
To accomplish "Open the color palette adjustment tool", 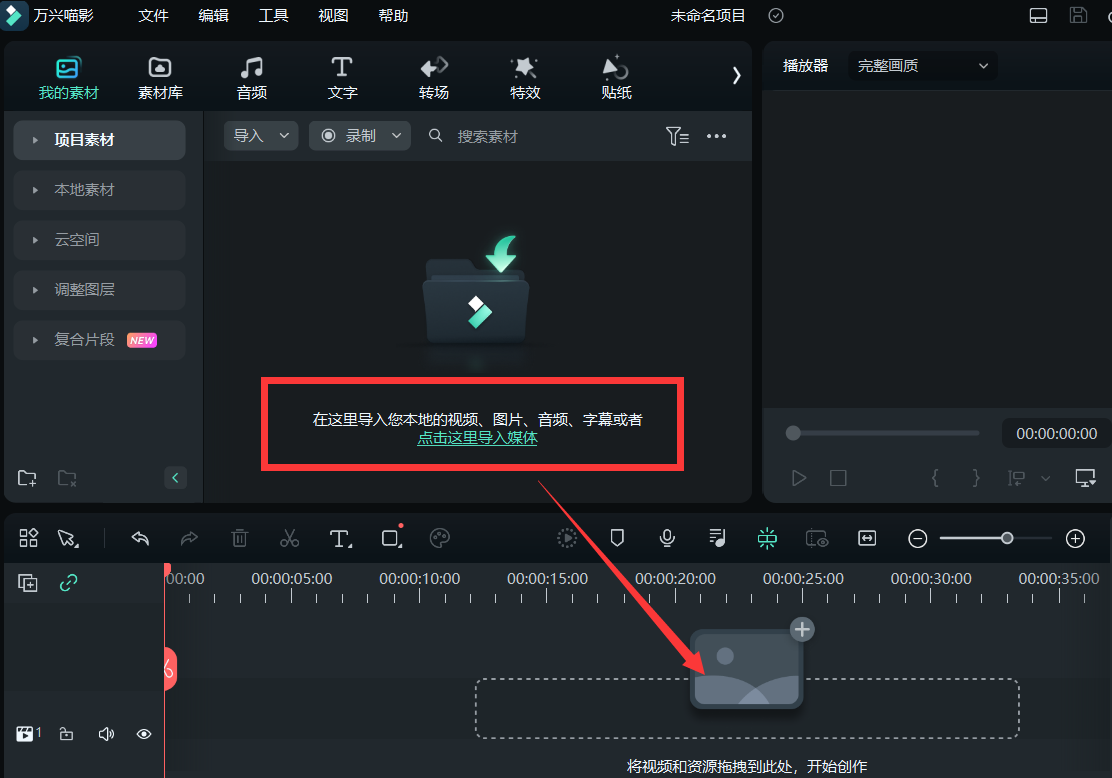I will [x=439, y=538].
